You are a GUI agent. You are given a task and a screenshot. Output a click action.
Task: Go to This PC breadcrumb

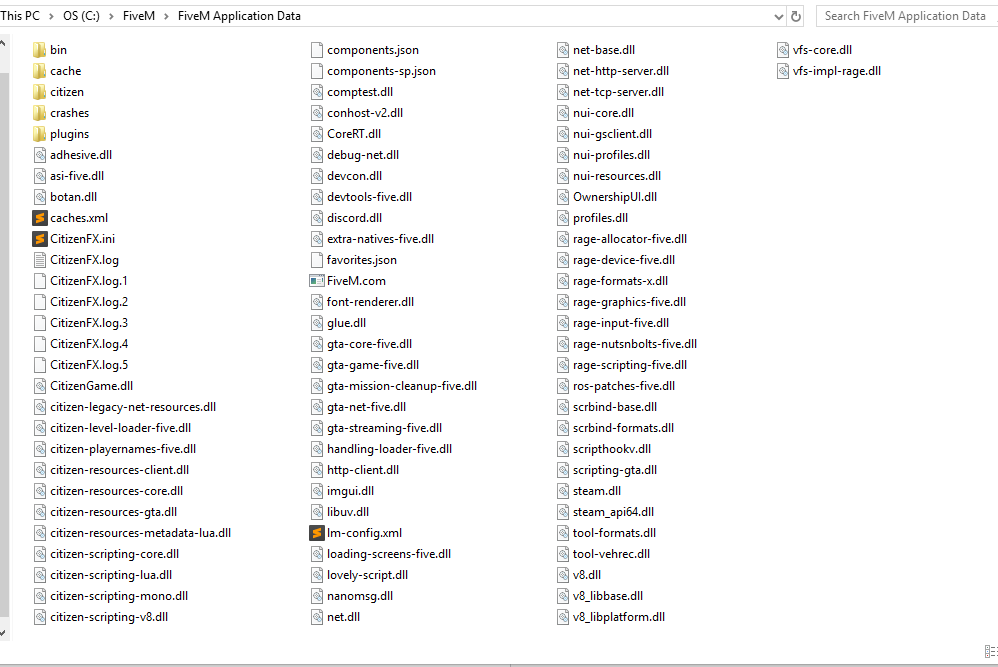[20, 16]
